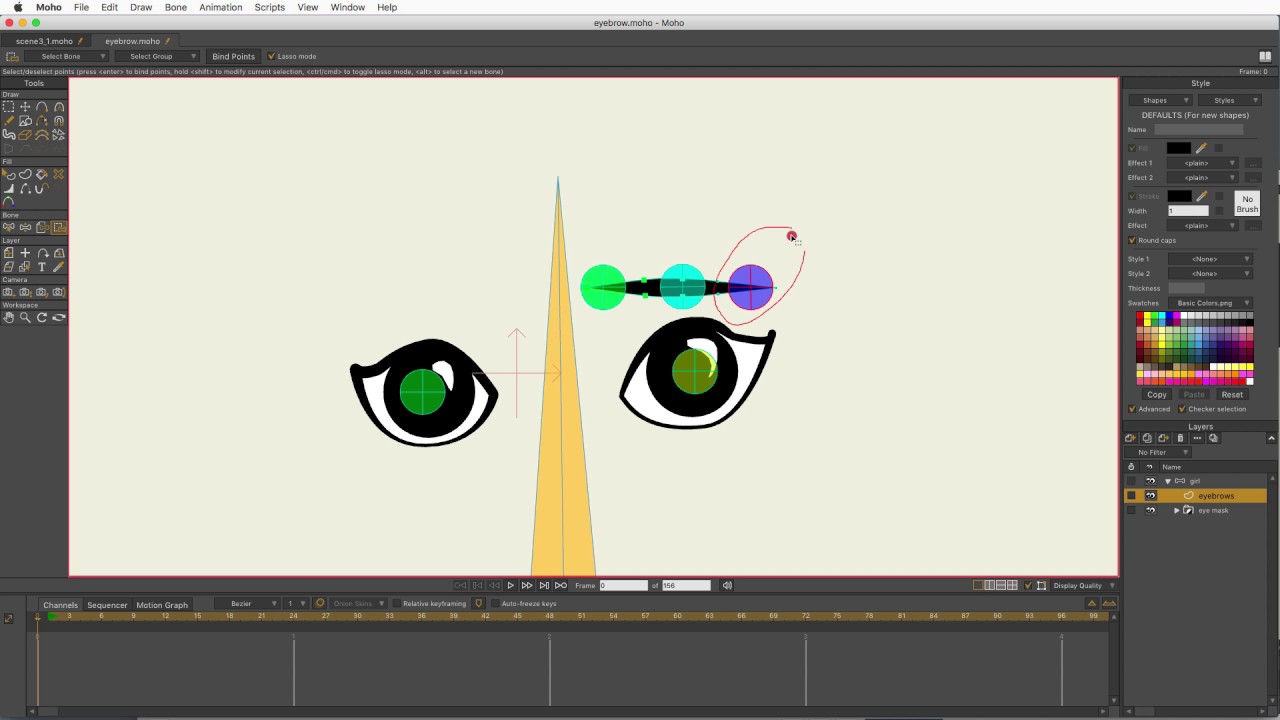Select the Track Camera tool

pos(8,292)
